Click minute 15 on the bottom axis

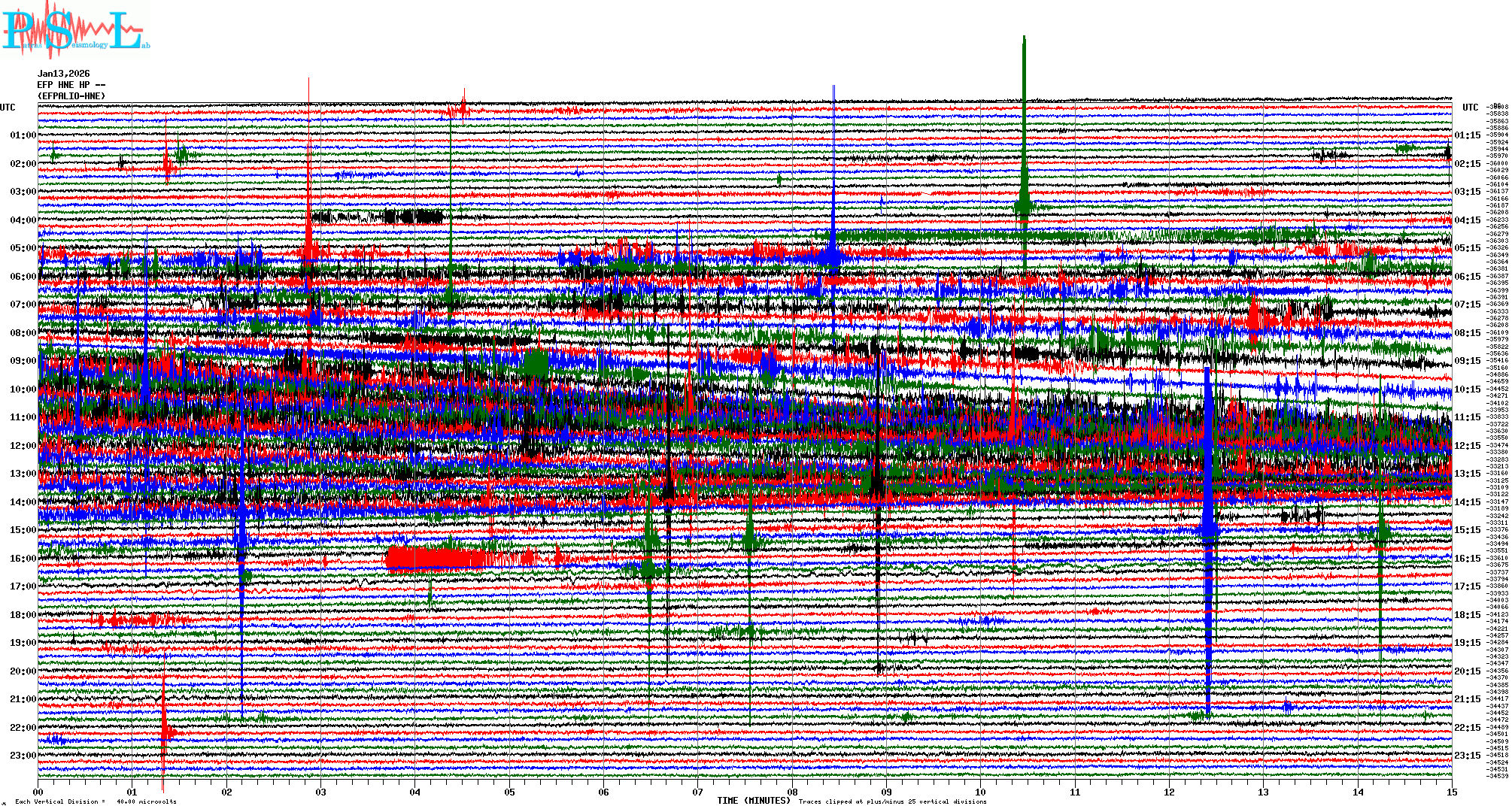click(x=1451, y=792)
